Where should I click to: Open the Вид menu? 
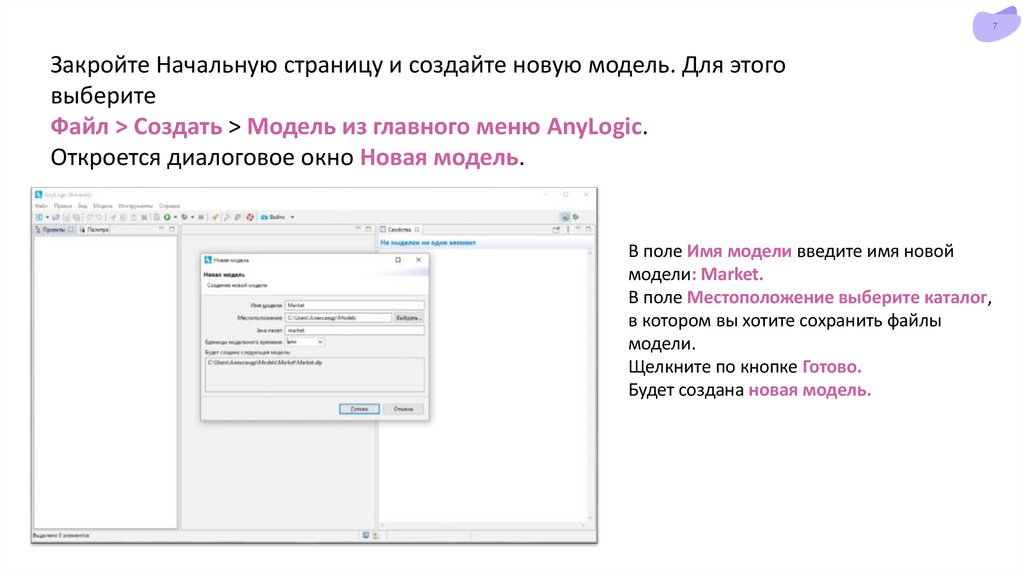pos(83,206)
